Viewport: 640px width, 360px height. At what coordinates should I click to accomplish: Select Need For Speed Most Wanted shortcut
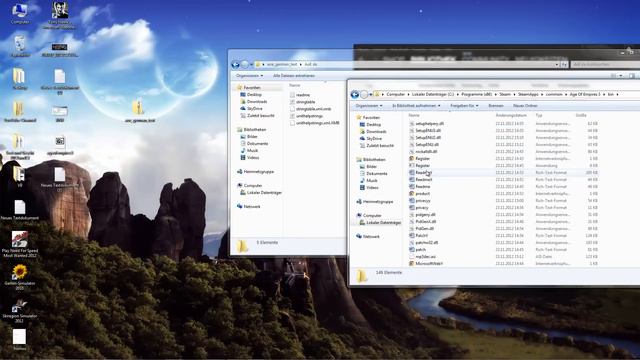tap(20, 244)
